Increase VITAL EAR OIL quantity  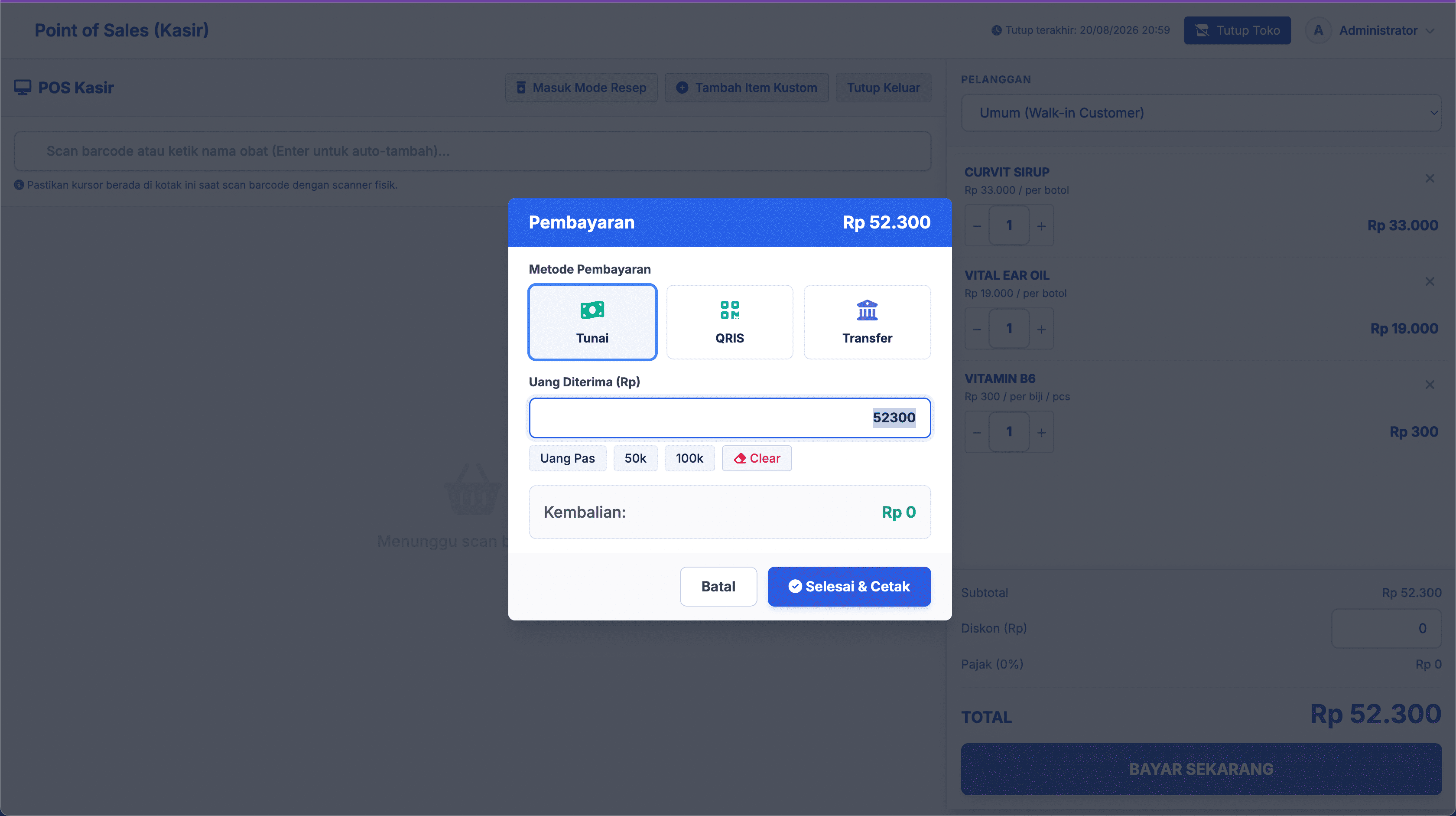tap(1041, 329)
